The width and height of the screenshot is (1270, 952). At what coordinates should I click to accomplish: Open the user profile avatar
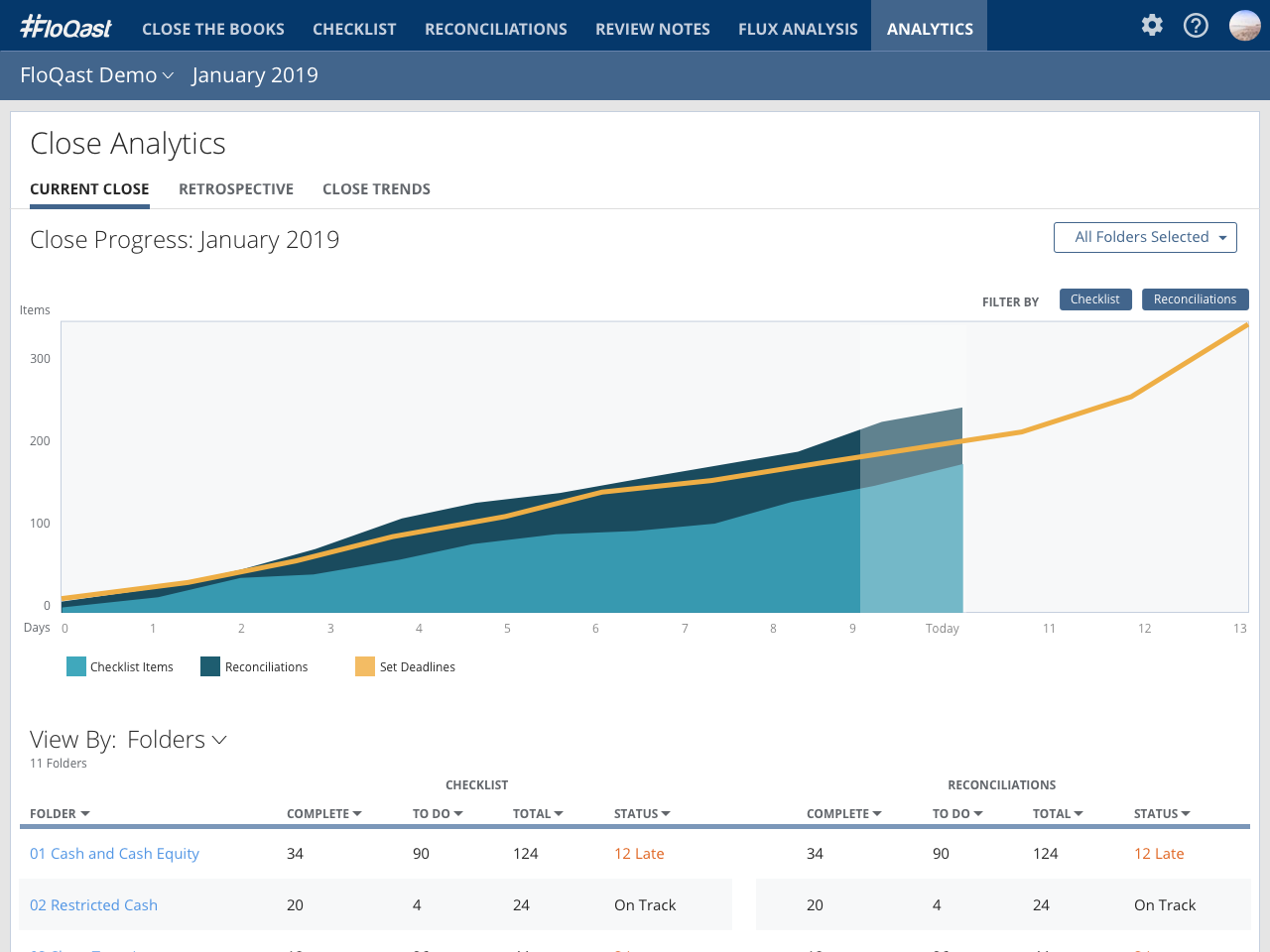(x=1244, y=25)
